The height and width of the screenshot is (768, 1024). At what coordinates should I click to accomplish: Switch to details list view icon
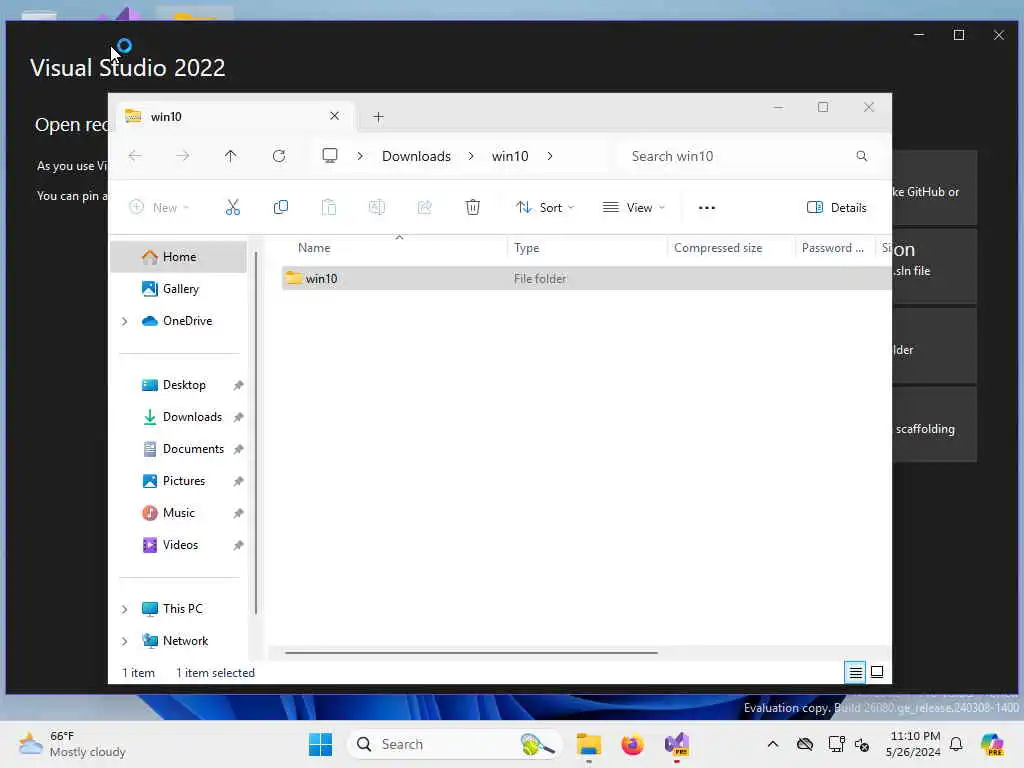(856, 672)
